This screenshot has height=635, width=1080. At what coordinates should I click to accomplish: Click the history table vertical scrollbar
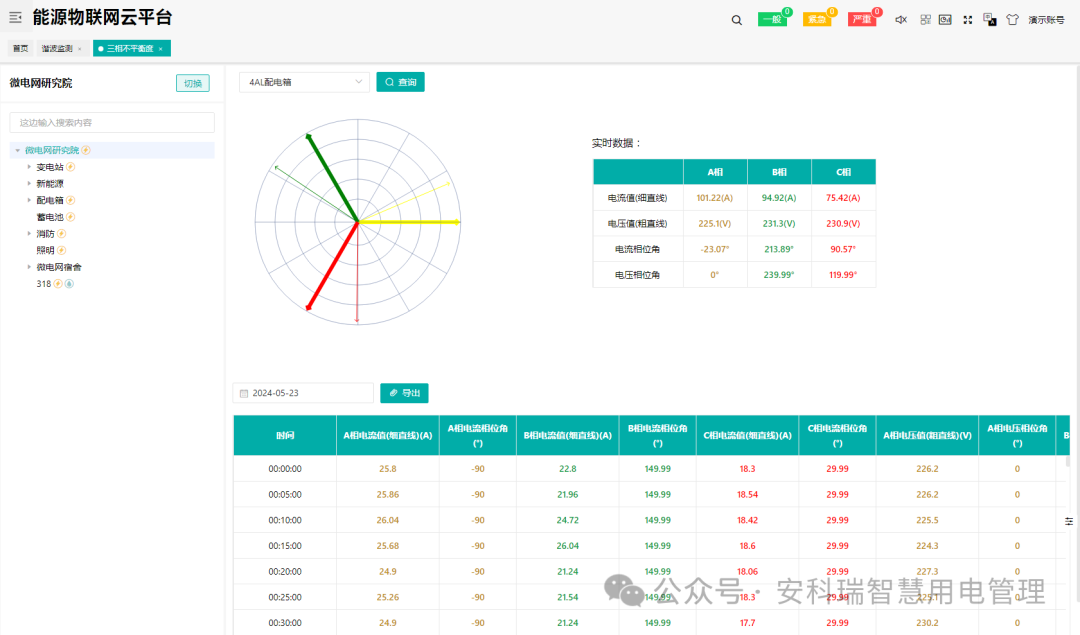tap(1068, 461)
